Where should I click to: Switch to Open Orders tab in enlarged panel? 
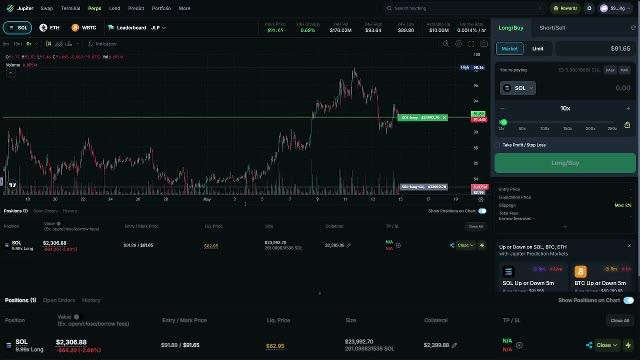point(59,300)
